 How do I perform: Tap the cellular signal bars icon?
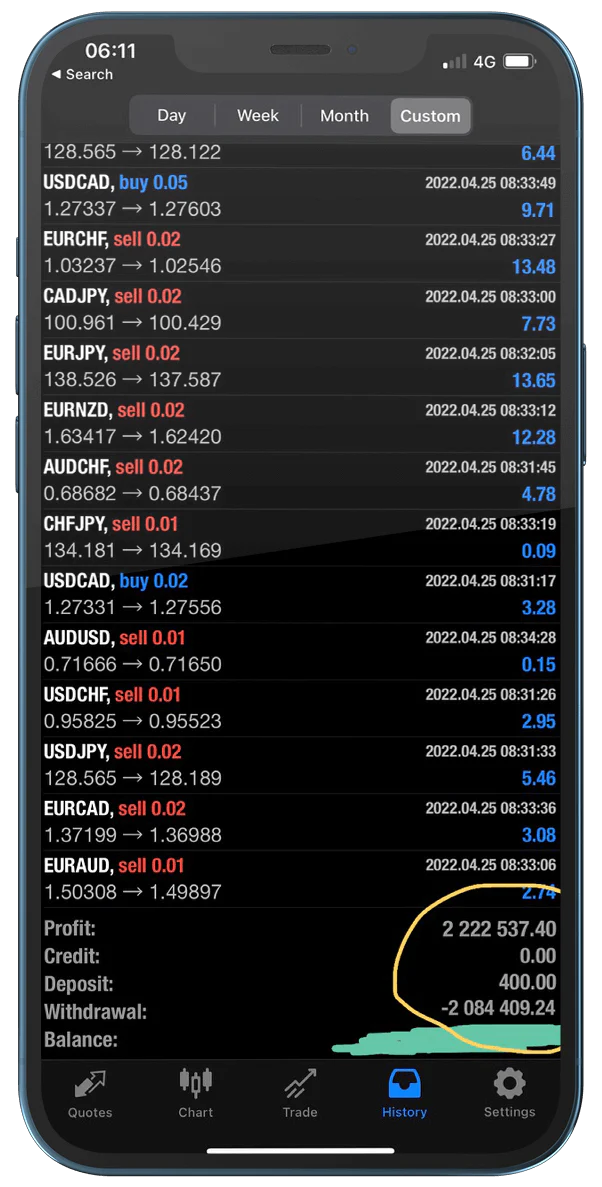pyautogui.click(x=455, y=62)
